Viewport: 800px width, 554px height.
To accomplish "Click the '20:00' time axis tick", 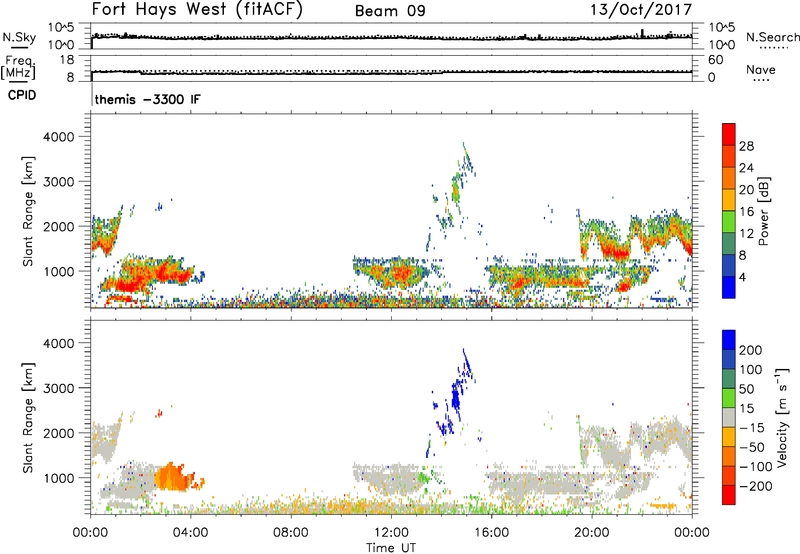I will (x=592, y=533).
